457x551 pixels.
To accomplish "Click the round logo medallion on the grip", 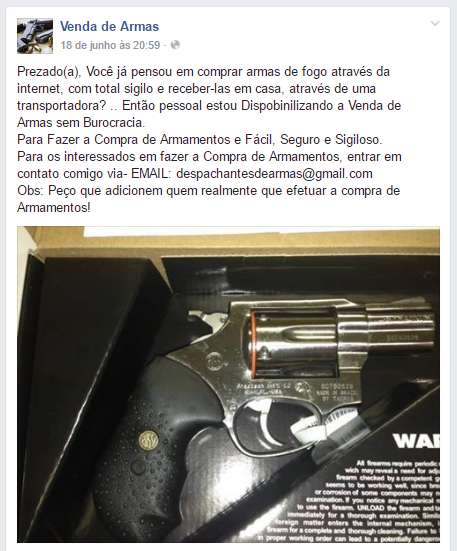I will click(147, 441).
